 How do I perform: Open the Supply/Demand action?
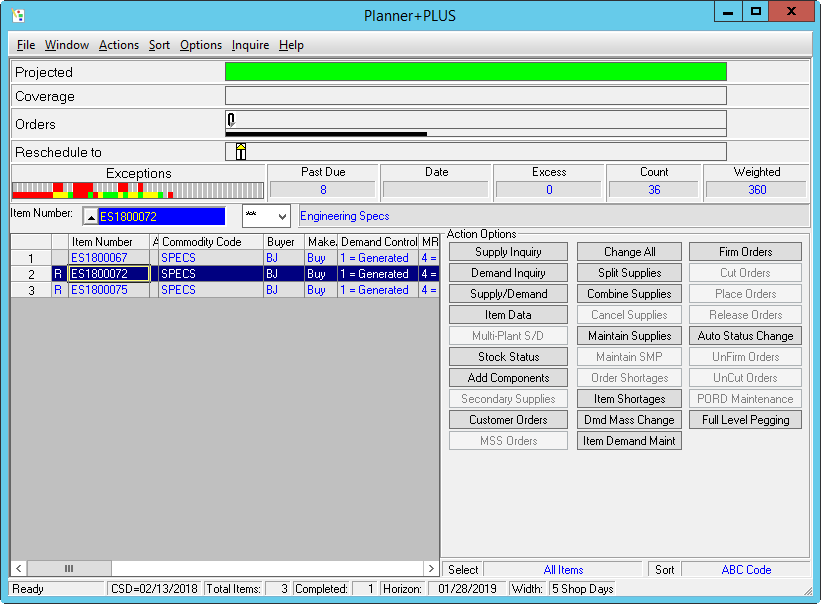508,294
